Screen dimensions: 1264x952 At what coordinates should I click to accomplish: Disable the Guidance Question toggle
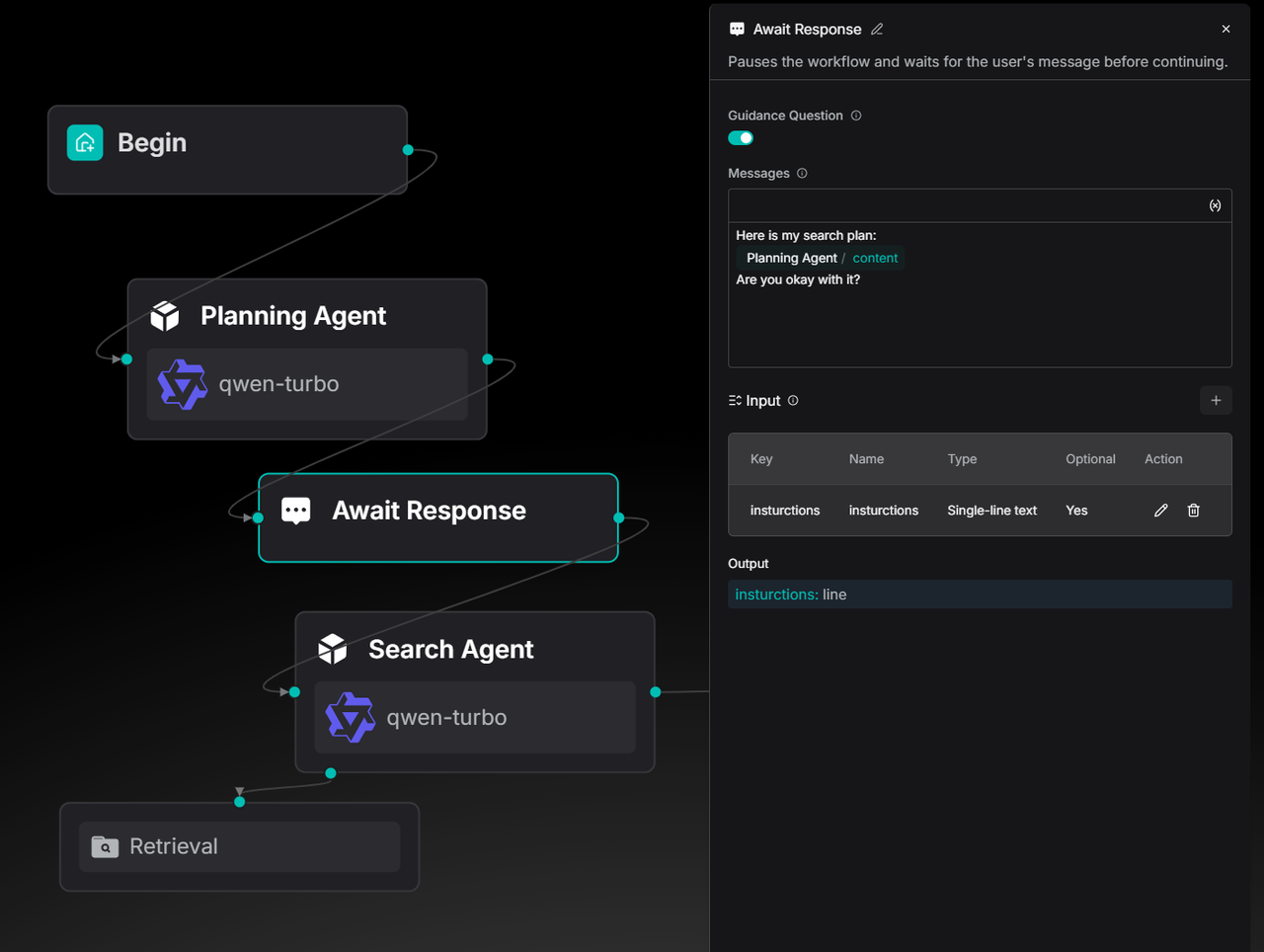[x=741, y=138]
